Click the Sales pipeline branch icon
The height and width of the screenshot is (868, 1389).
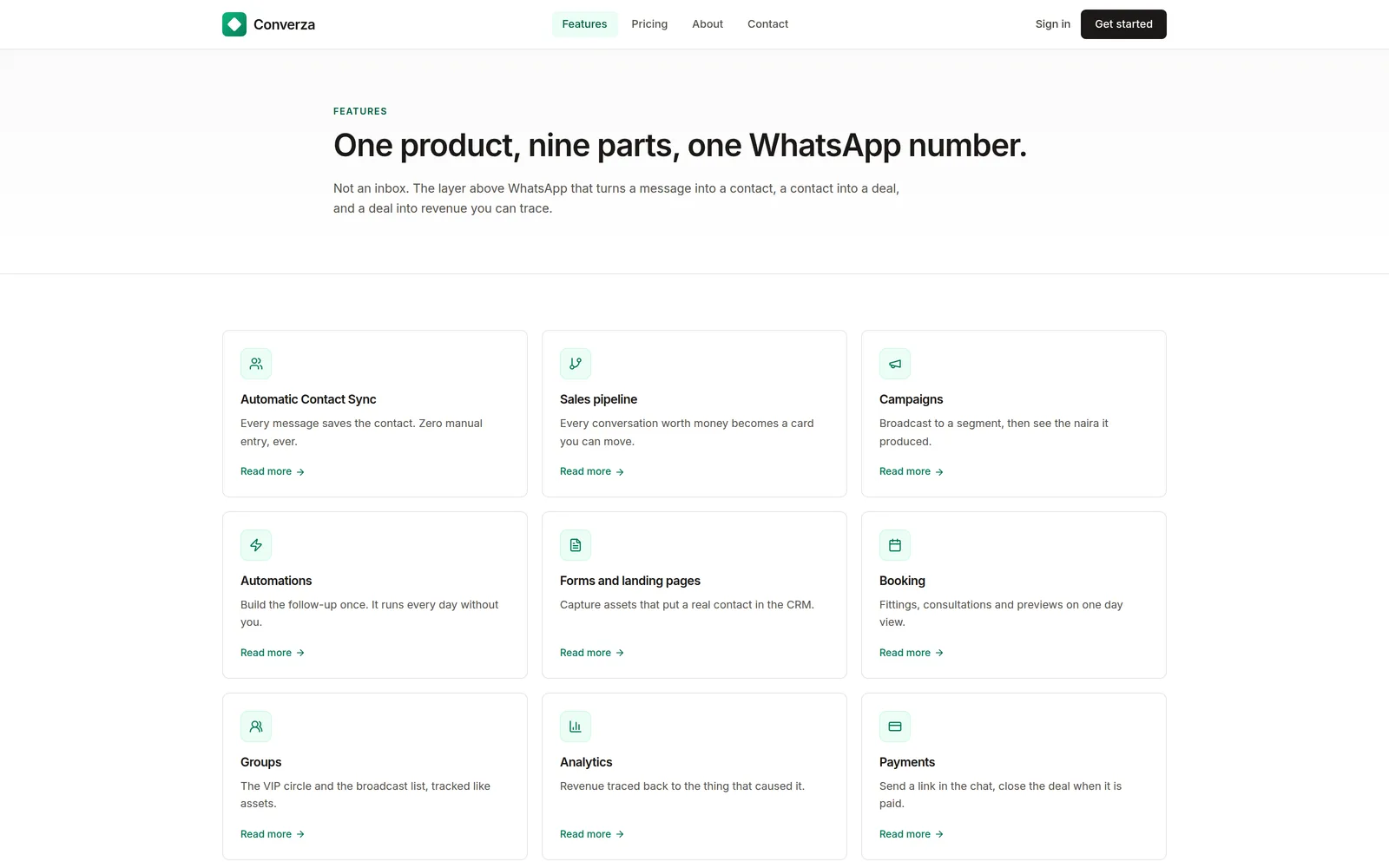pyautogui.click(x=576, y=364)
